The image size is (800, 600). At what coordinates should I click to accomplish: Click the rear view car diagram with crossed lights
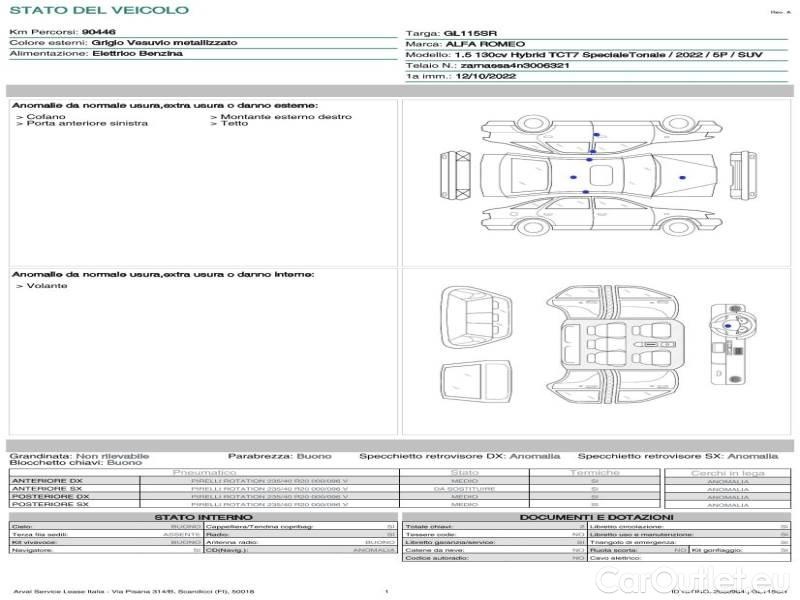coord(457,177)
